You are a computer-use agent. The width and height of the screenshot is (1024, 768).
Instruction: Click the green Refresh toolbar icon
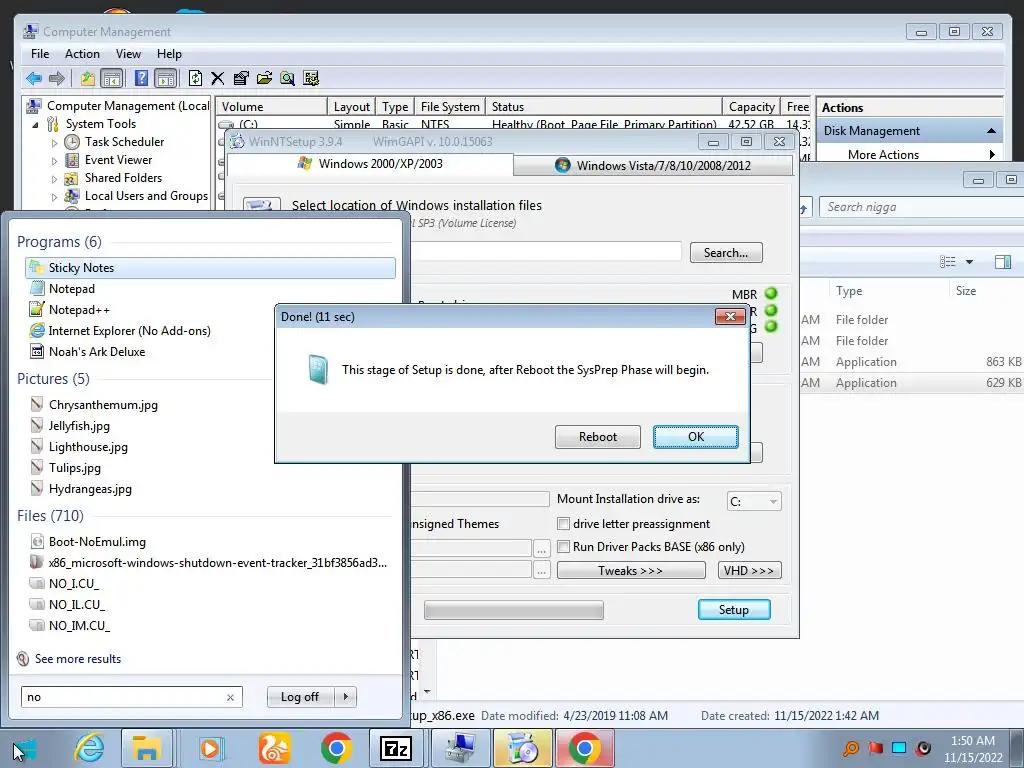pyautogui.click(x=195, y=79)
